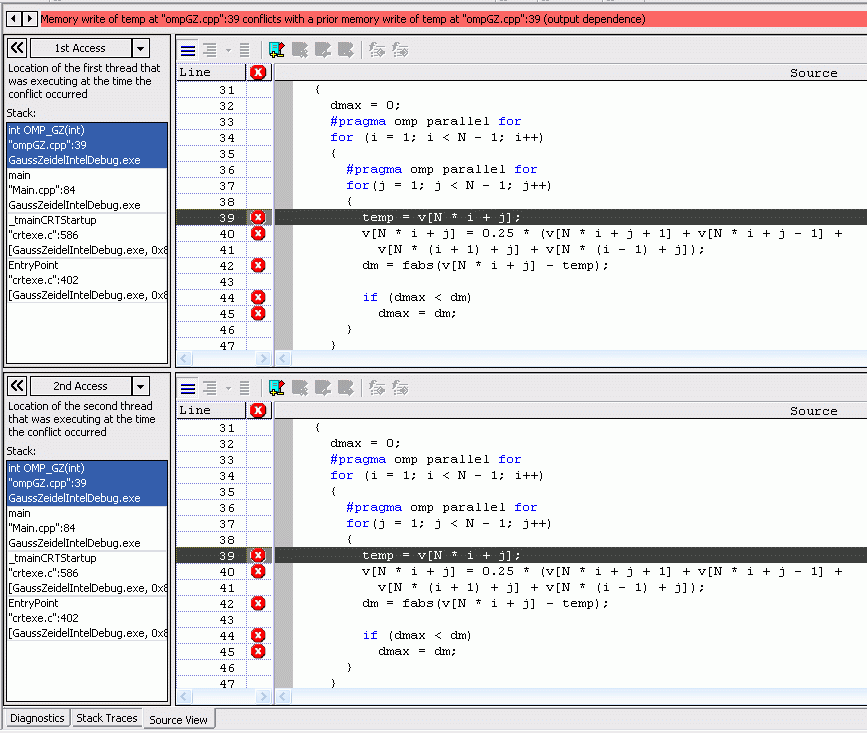Click error marker on line 42 in 1st Access
This screenshot has width=867, height=733.
coord(258,265)
